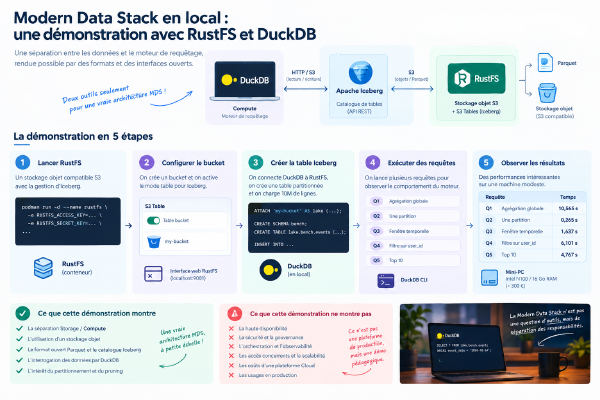The width and height of the screenshot is (600, 400).
Task: Click the red X beside 'La sécurité et la gouvernance'
Action: point(231,338)
